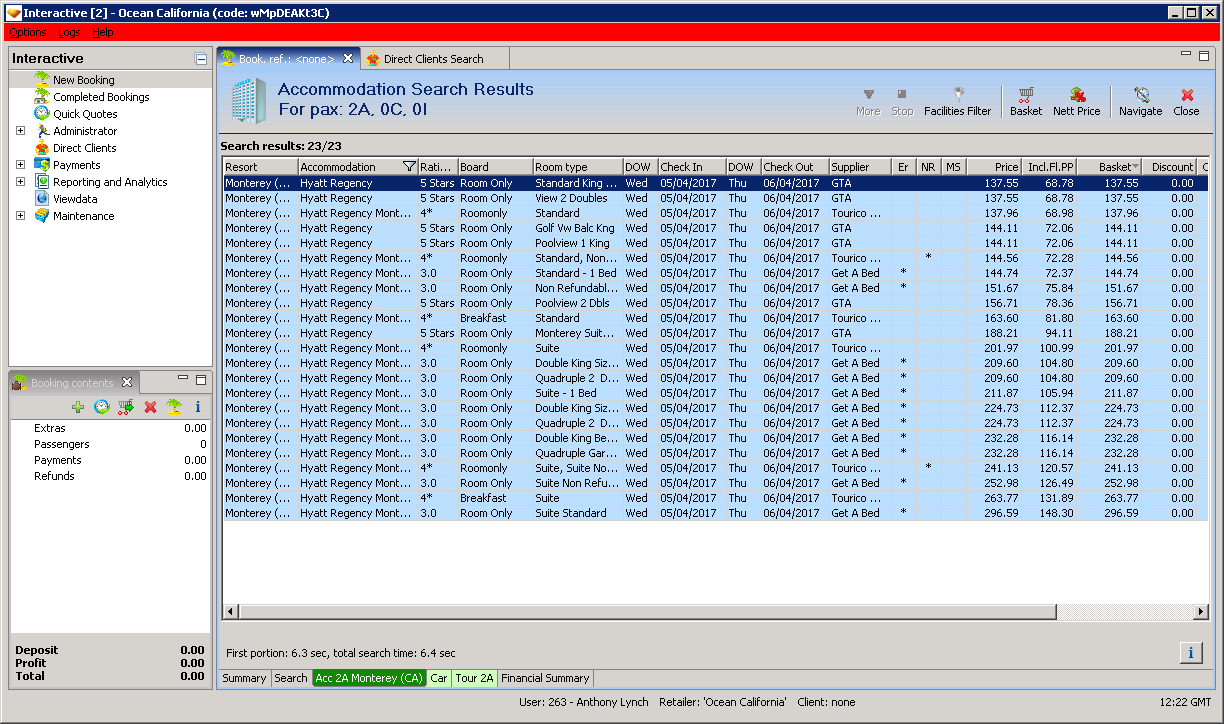Image resolution: width=1224 pixels, height=724 pixels.
Task: Sort by the Resort column header
Action: click(260, 167)
